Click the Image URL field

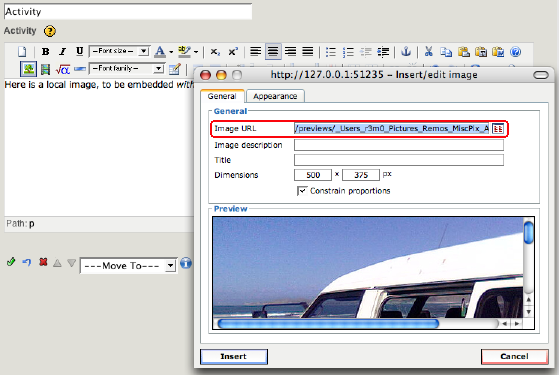tap(391, 128)
